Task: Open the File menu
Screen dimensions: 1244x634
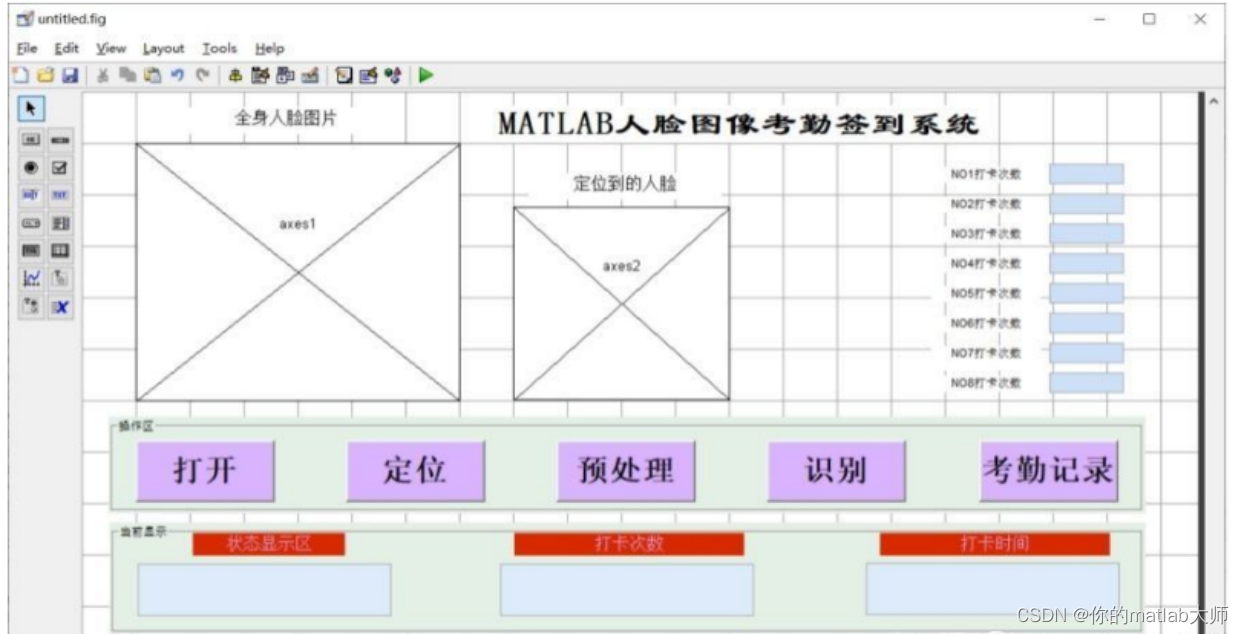Action: pyautogui.click(x=27, y=48)
